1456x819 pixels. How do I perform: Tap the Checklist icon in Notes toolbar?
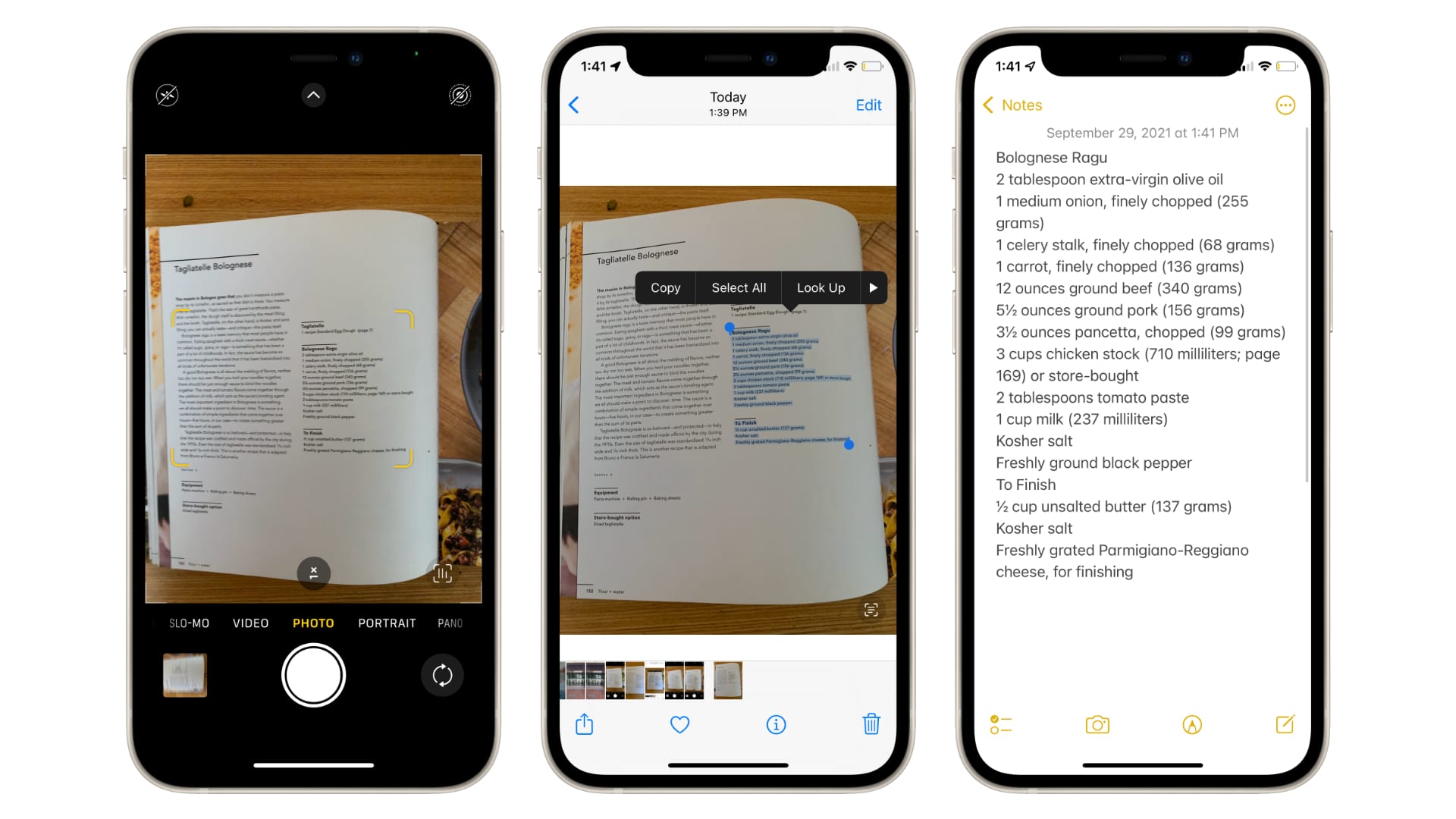pyautogui.click(x=999, y=724)
